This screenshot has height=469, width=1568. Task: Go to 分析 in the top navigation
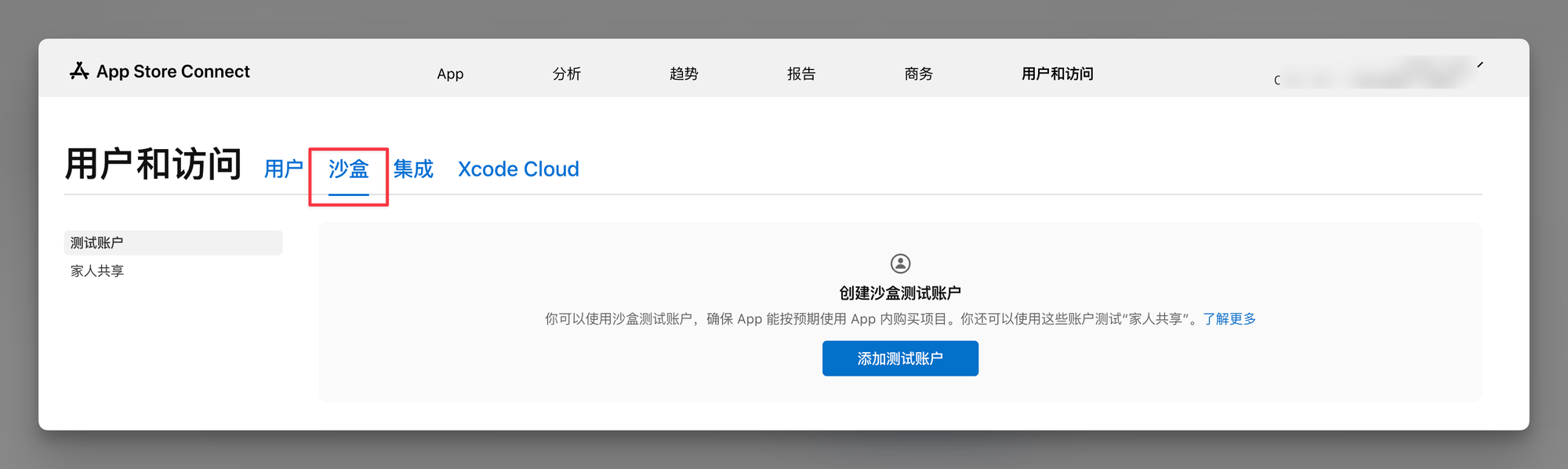[566, 74]
